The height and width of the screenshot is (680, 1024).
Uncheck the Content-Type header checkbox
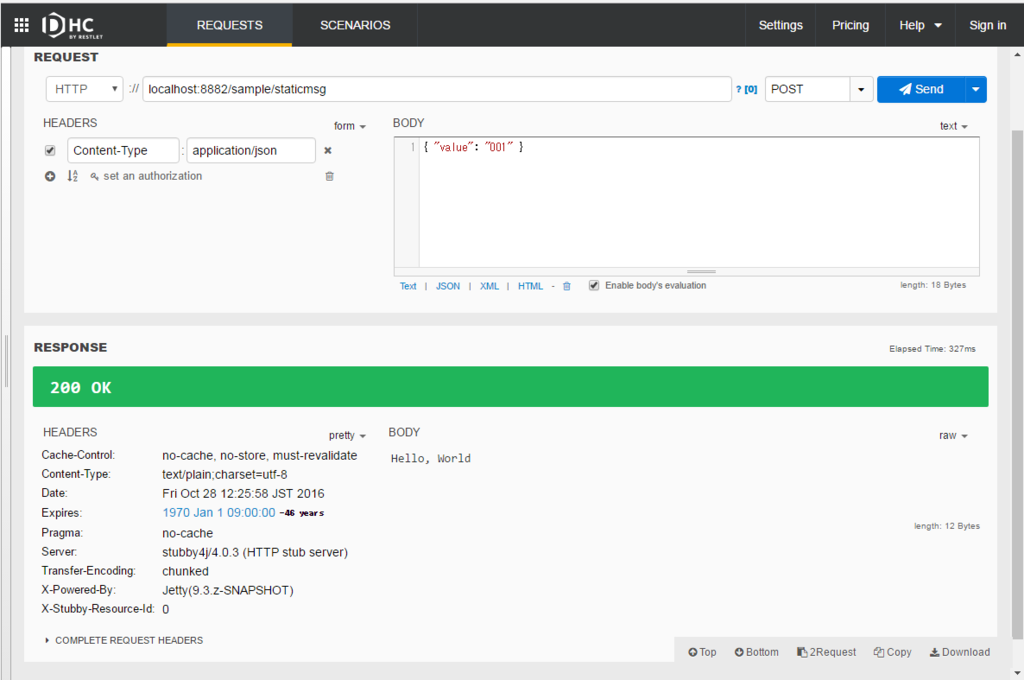point(50,150)
